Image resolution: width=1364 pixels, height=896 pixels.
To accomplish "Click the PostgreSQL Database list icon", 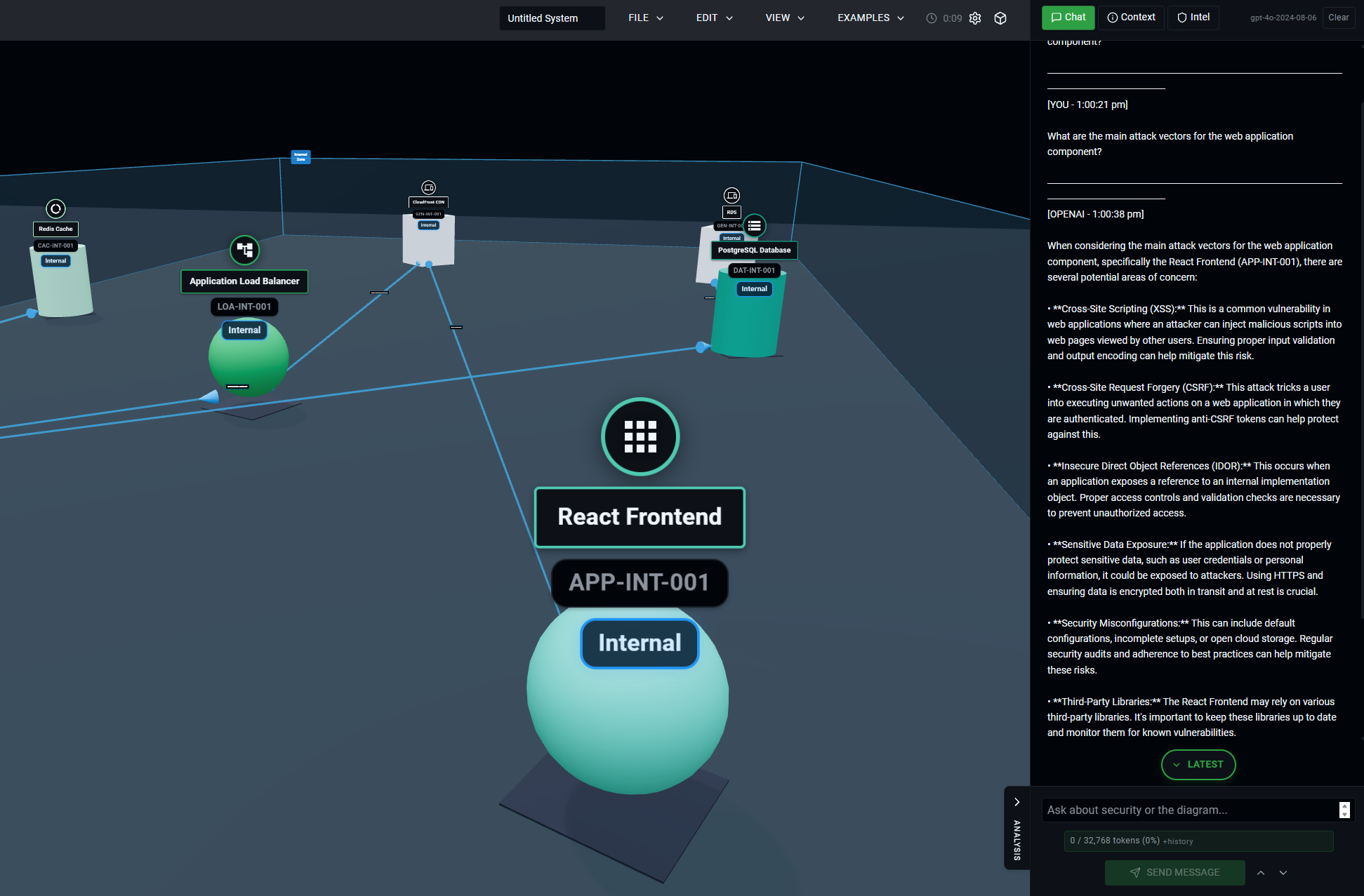I will [x=754, y=225].
